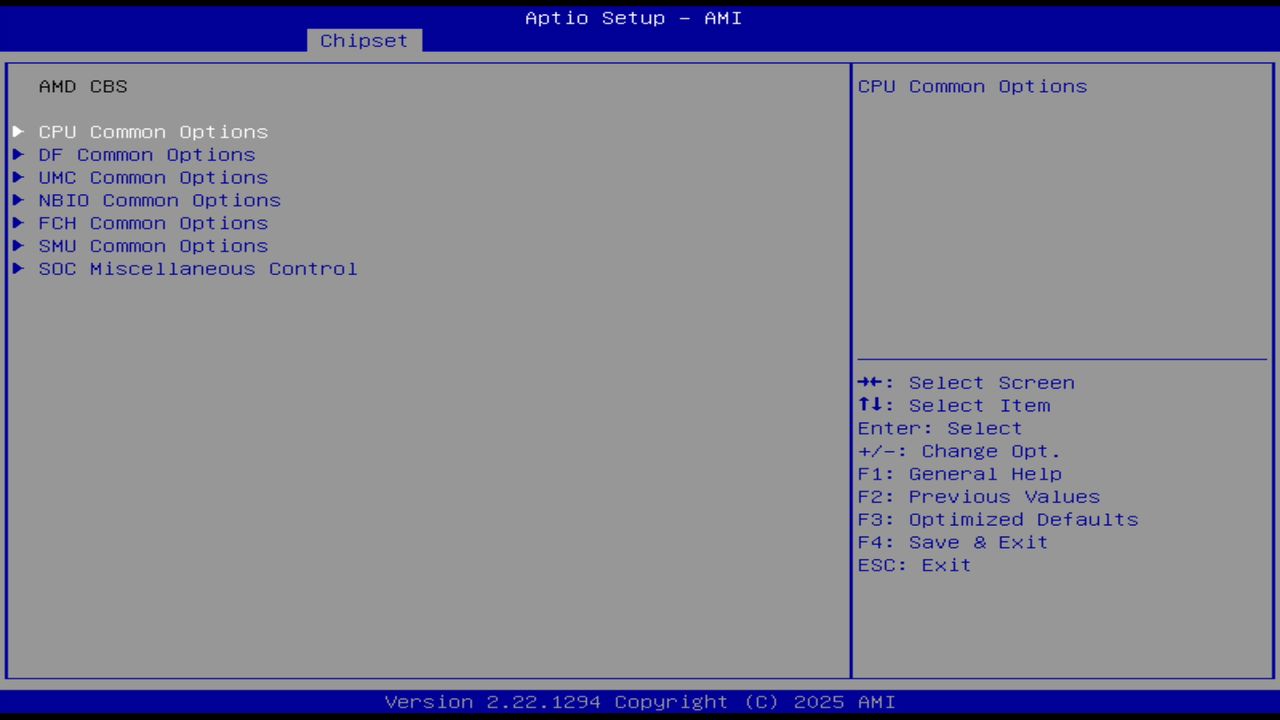
Task: Click the arrow icon beside UMC Common Options
Action: (18, 177)
